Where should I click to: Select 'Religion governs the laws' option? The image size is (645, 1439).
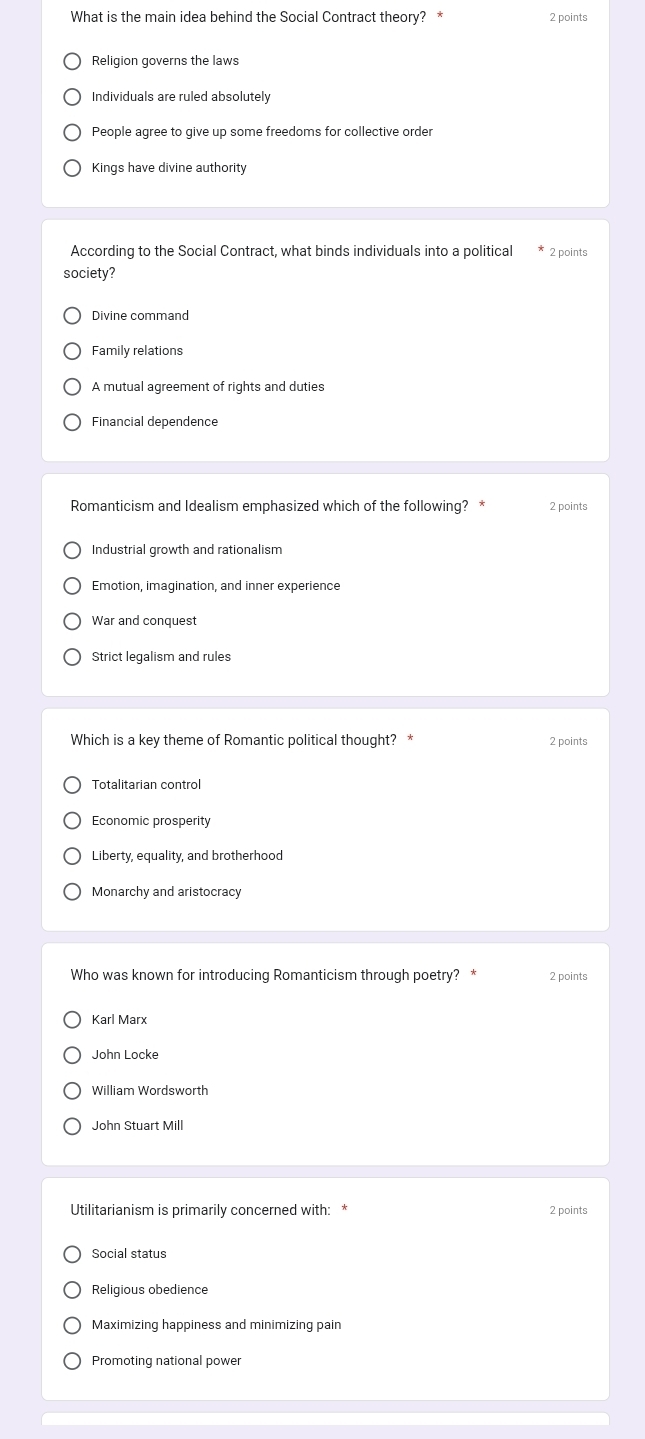tap(72, 62)
